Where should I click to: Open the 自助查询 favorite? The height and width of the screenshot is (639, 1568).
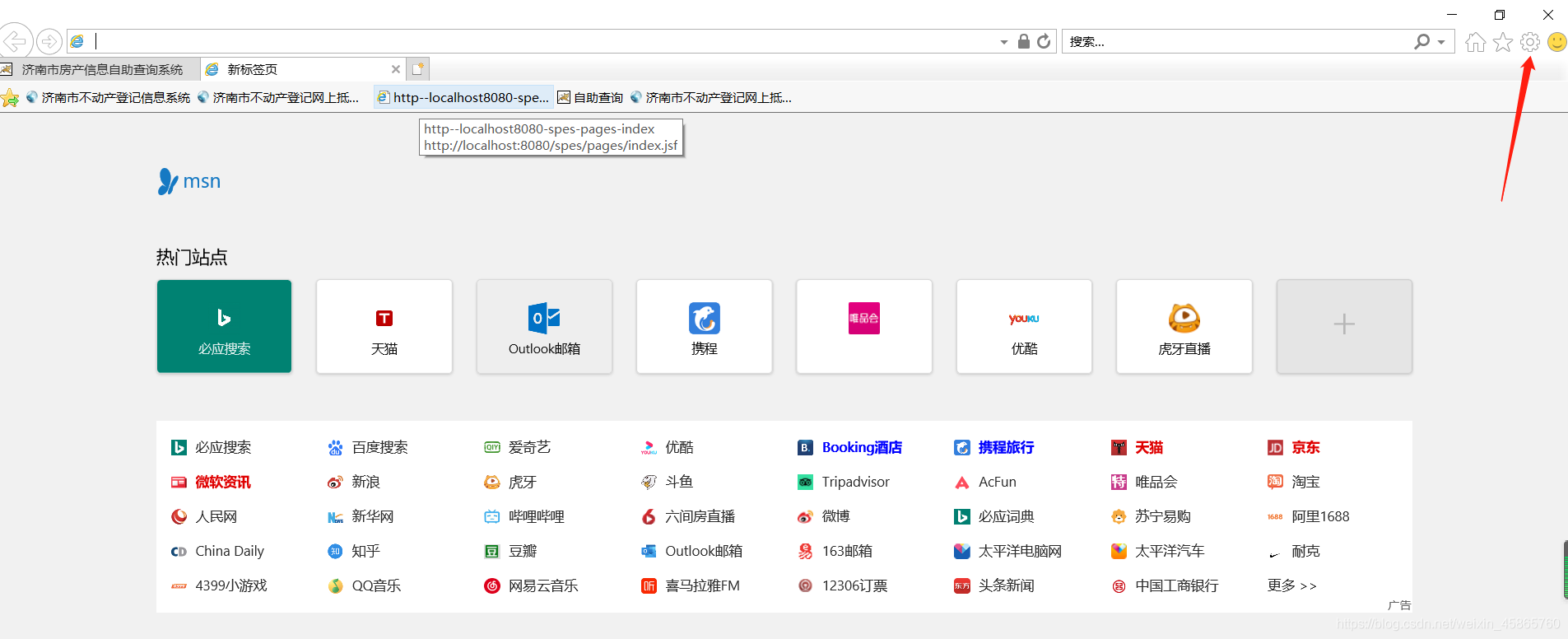(x=590, y=97)
